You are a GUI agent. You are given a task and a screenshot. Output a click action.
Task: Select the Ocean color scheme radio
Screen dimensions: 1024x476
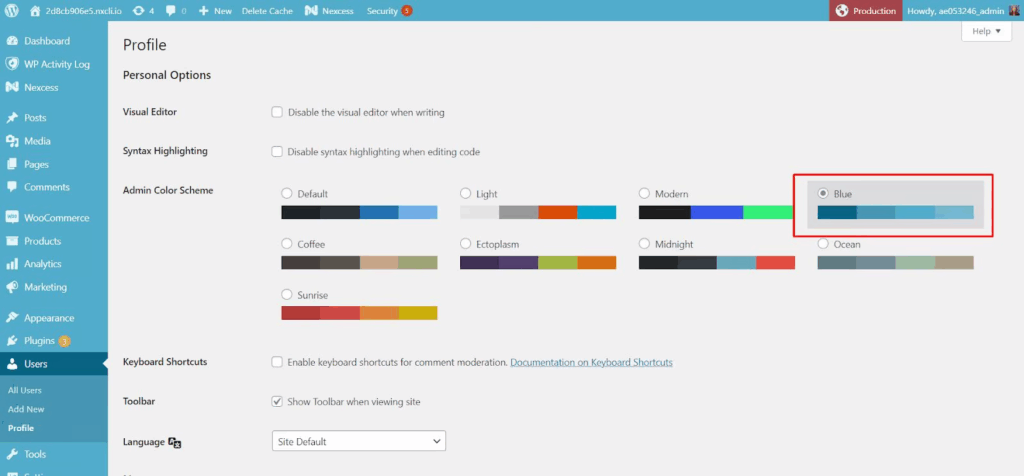pos(823,244)
